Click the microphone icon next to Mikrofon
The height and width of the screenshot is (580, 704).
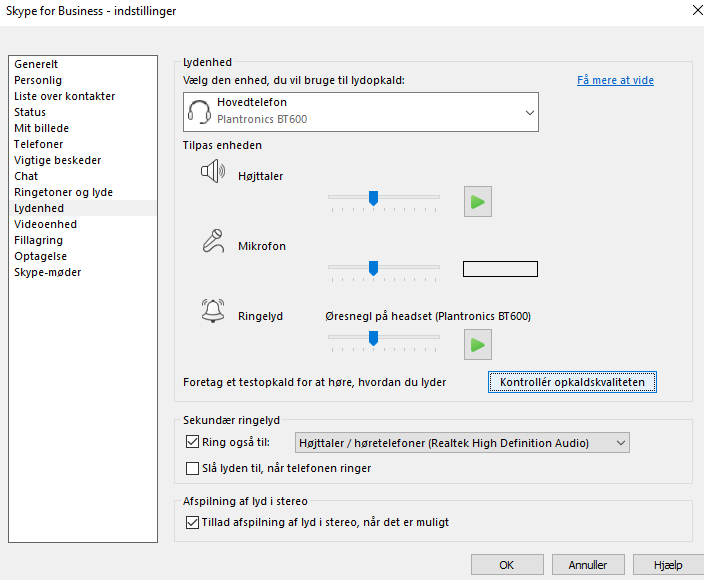pos(213,241)
